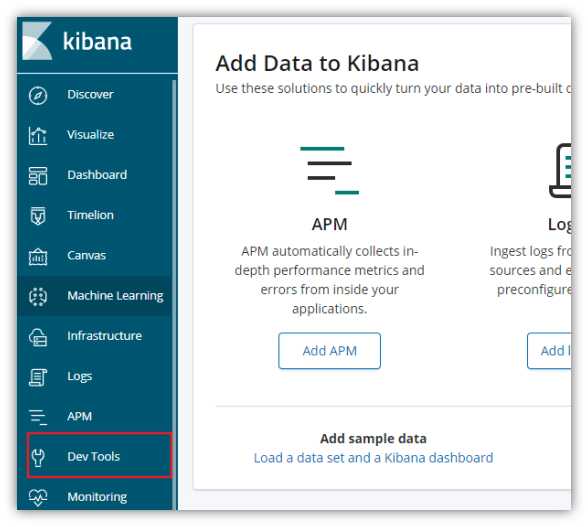Click the Kibana logo icon
The height and width of the screenshot is (527, 588).
tap(37, 41)
